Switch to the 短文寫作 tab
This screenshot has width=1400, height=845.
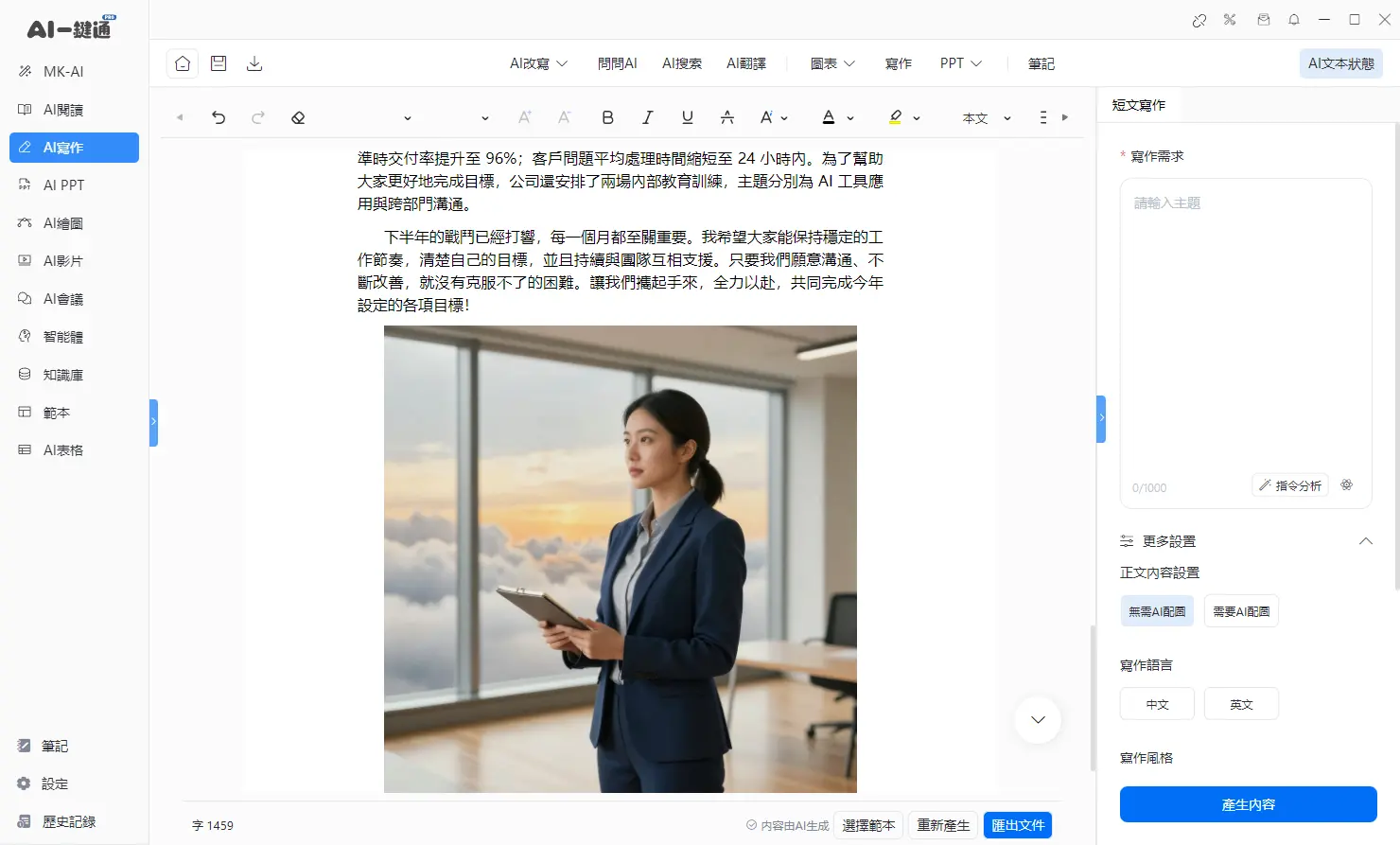[1139, 105]
